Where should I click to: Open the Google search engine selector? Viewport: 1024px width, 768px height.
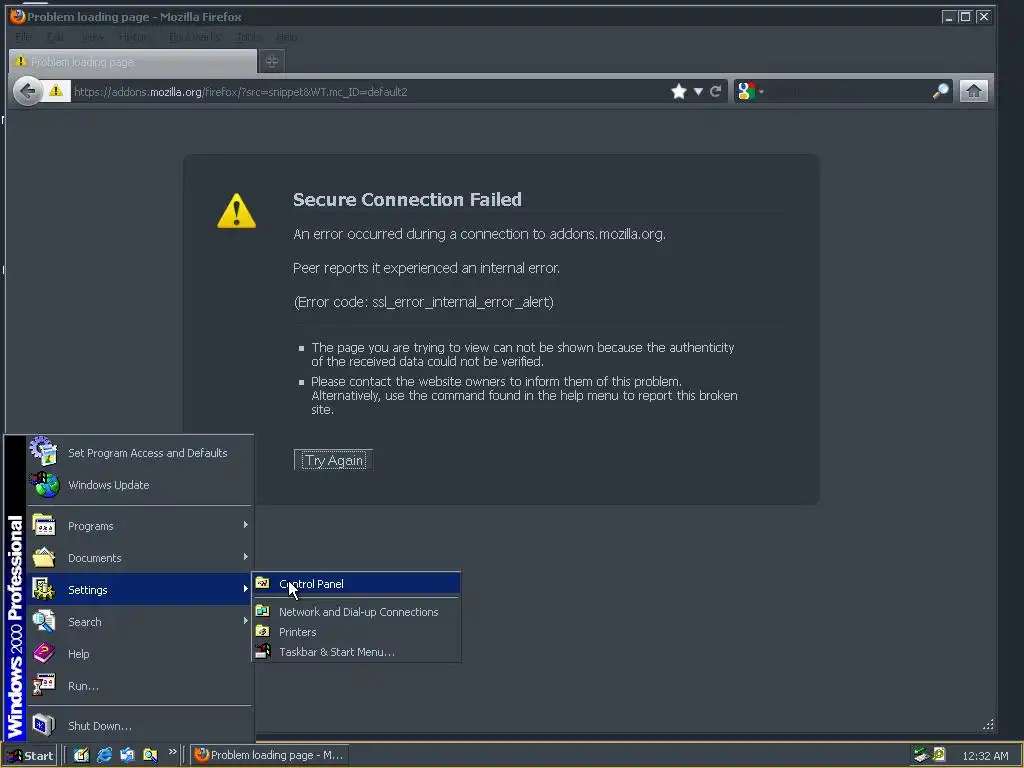point(750,91)
